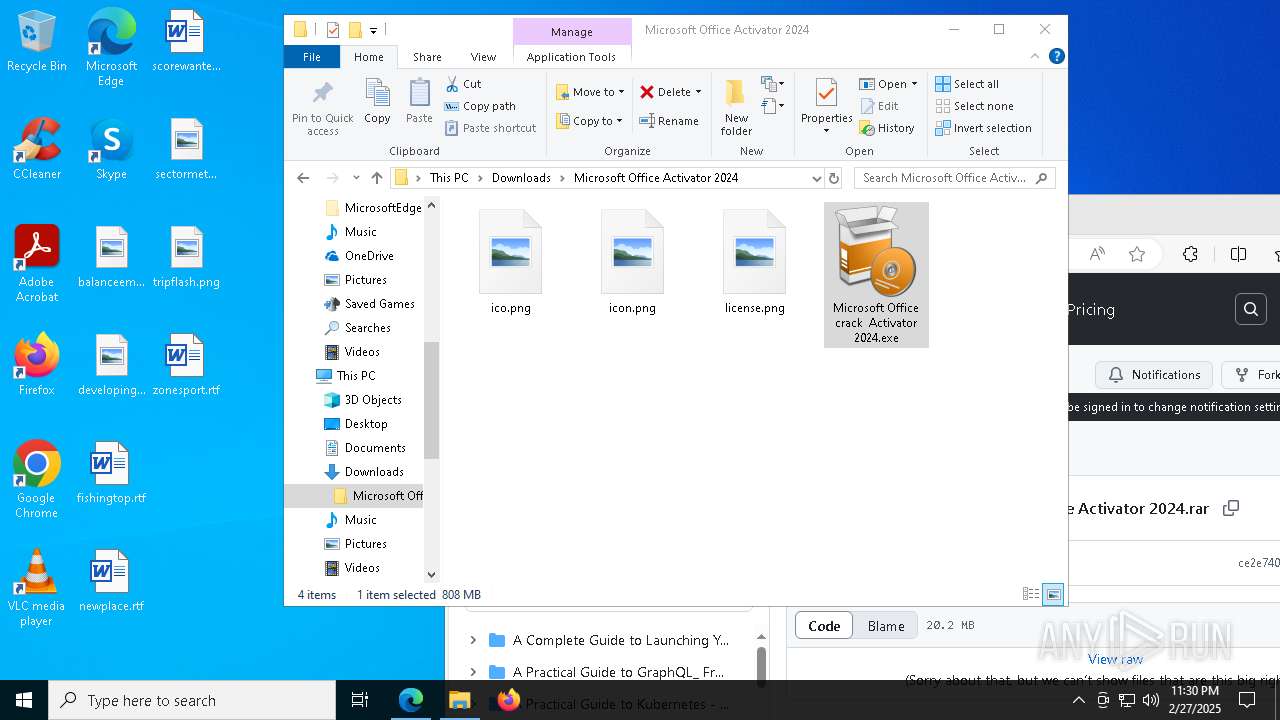Viewport: 1280px width, 720px height.
Task: Expand 'A Complete Guide to Launching' folder
Action: click(473, 640)
